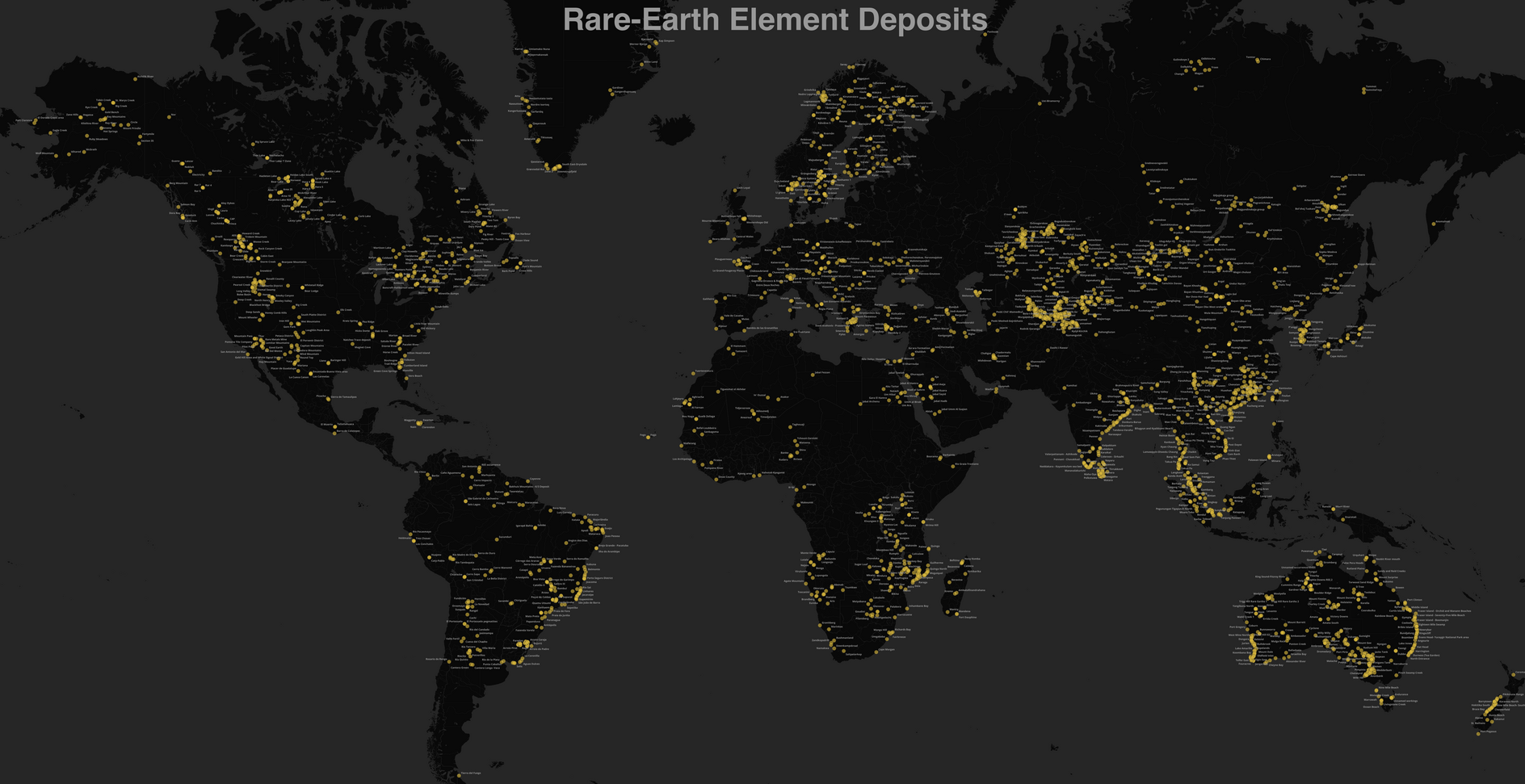This screenshot has height=784, width=1525.
Task: Select the 'Ponton Creek' deposit label
Action: 1298,644
